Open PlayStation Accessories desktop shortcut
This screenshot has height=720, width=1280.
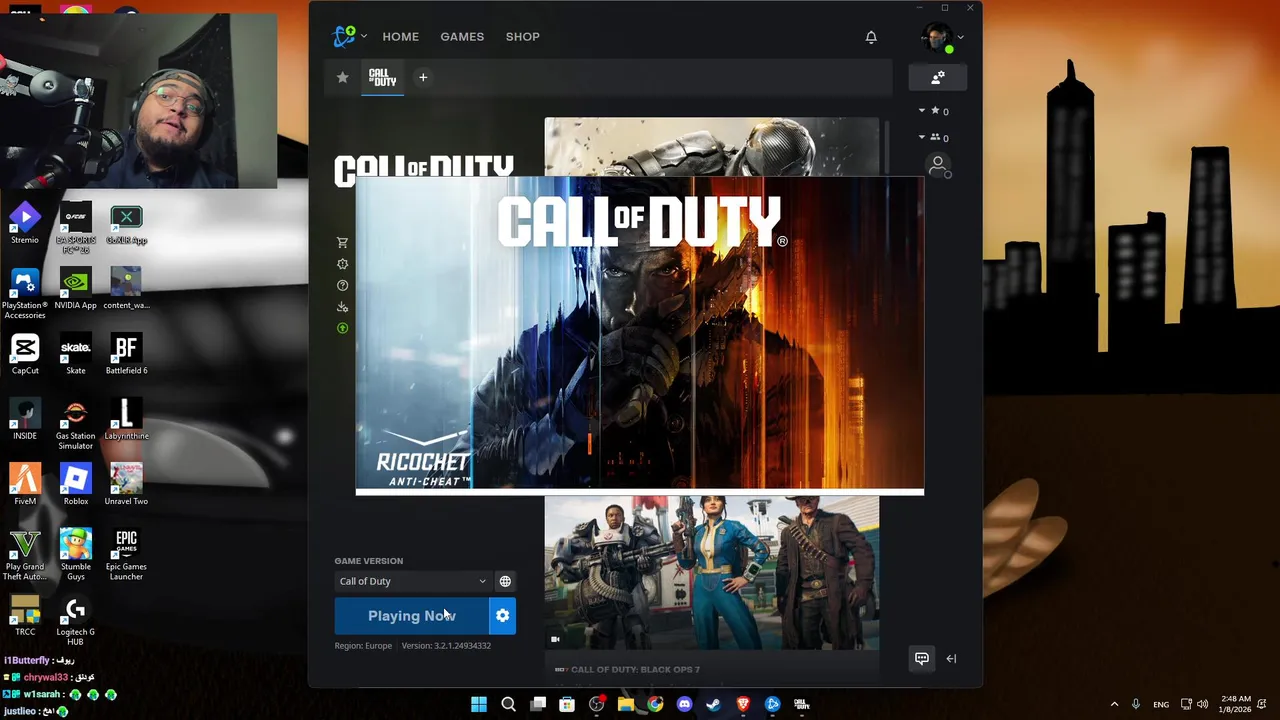click(25, 293)
